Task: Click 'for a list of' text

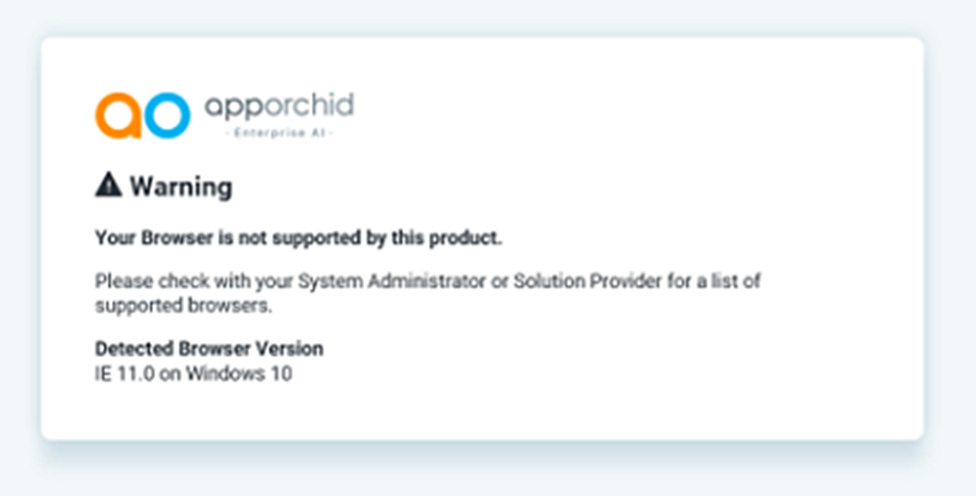Action: click(x=714, y=281)
